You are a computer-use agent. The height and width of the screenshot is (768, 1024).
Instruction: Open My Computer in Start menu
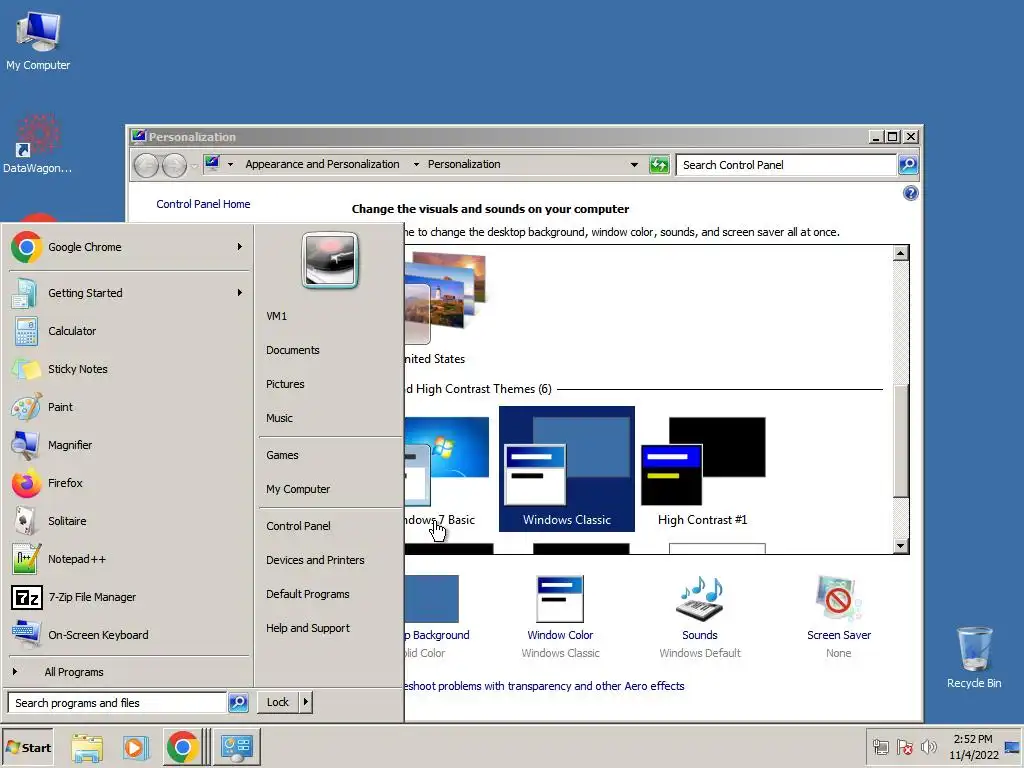(298, 489)
